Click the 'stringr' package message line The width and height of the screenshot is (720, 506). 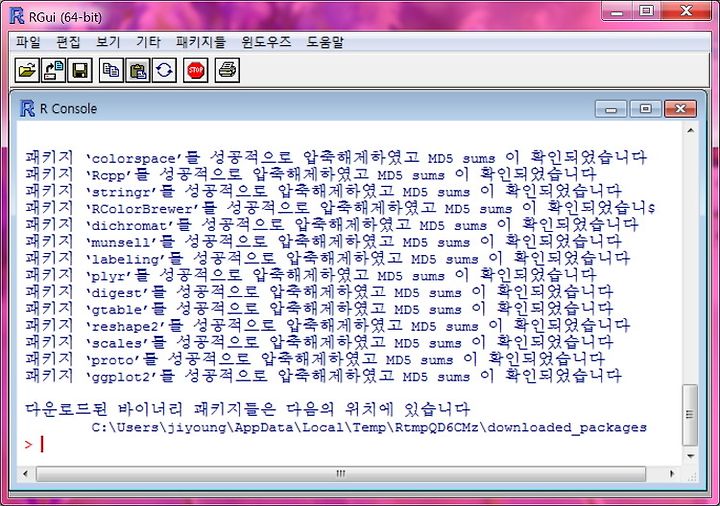point(323,191)
